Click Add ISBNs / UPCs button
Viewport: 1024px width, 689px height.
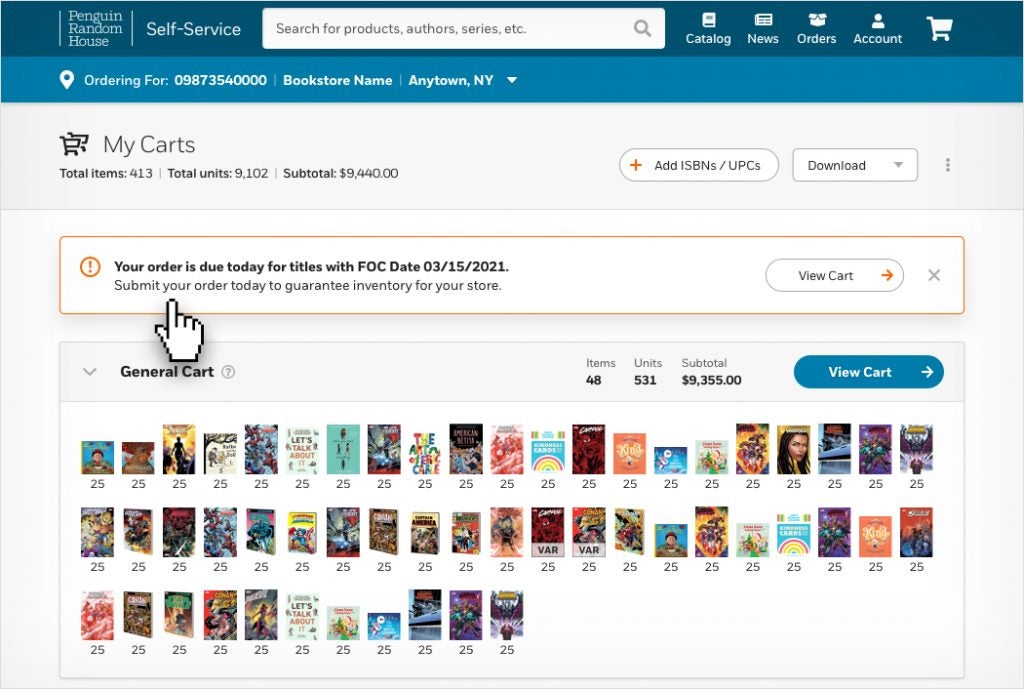[x=699, y=165]
